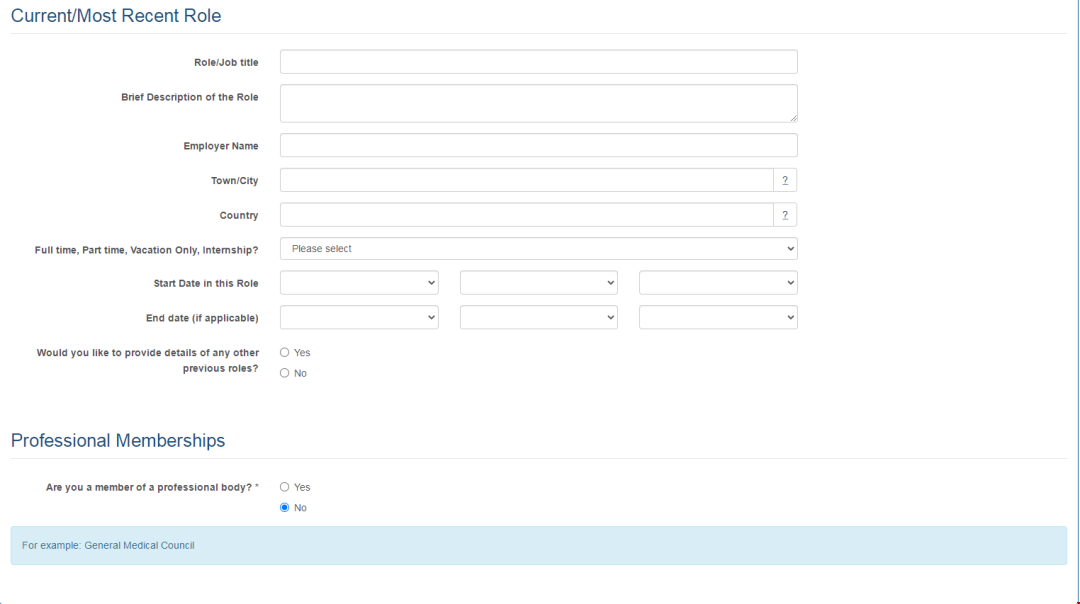This screenshot has height=604, width=1080.
Task: Open the first End date dropdown
Action: tap(359, 317)
